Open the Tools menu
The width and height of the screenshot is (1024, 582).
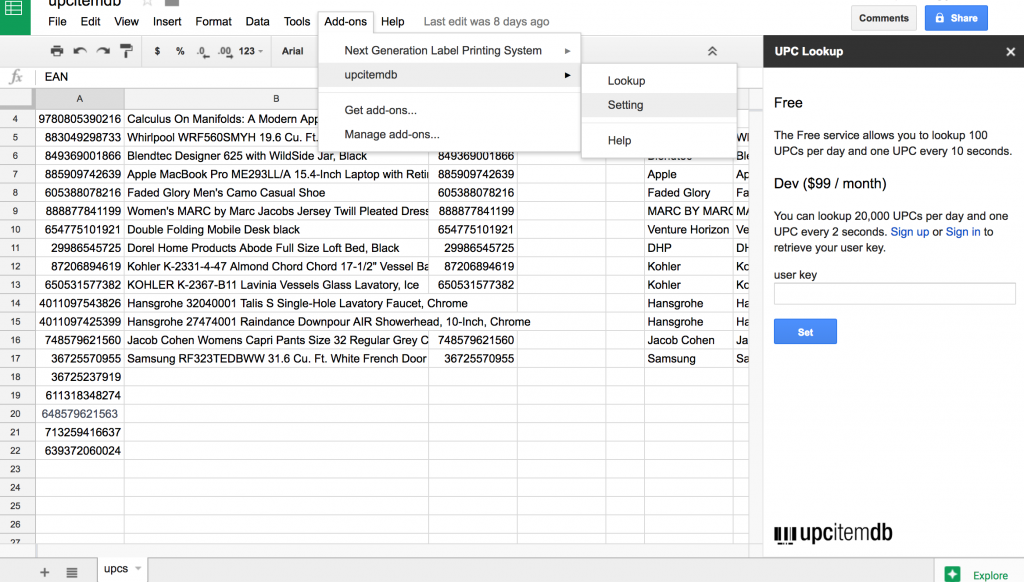click(296, 22)
